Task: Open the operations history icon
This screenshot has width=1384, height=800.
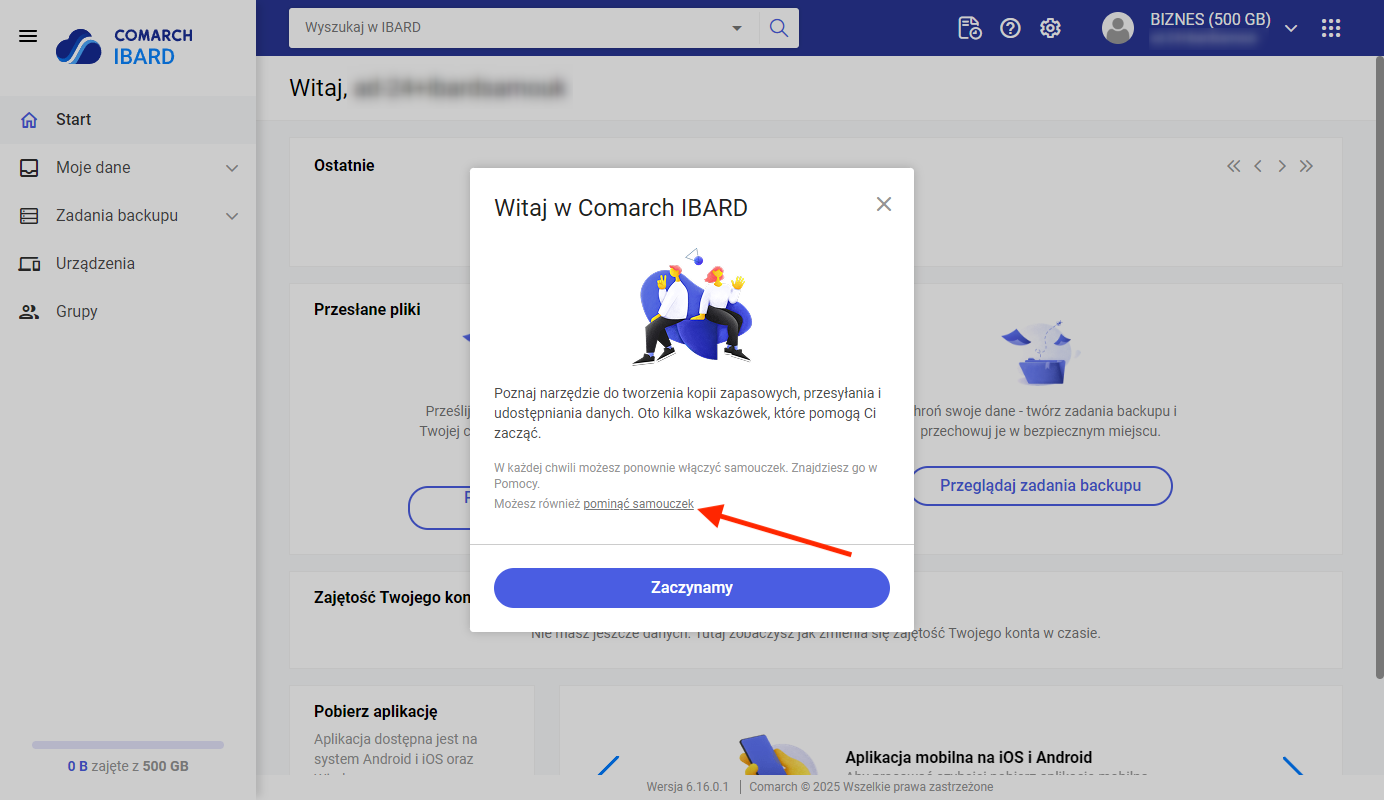Action: (x=970, y=28)
